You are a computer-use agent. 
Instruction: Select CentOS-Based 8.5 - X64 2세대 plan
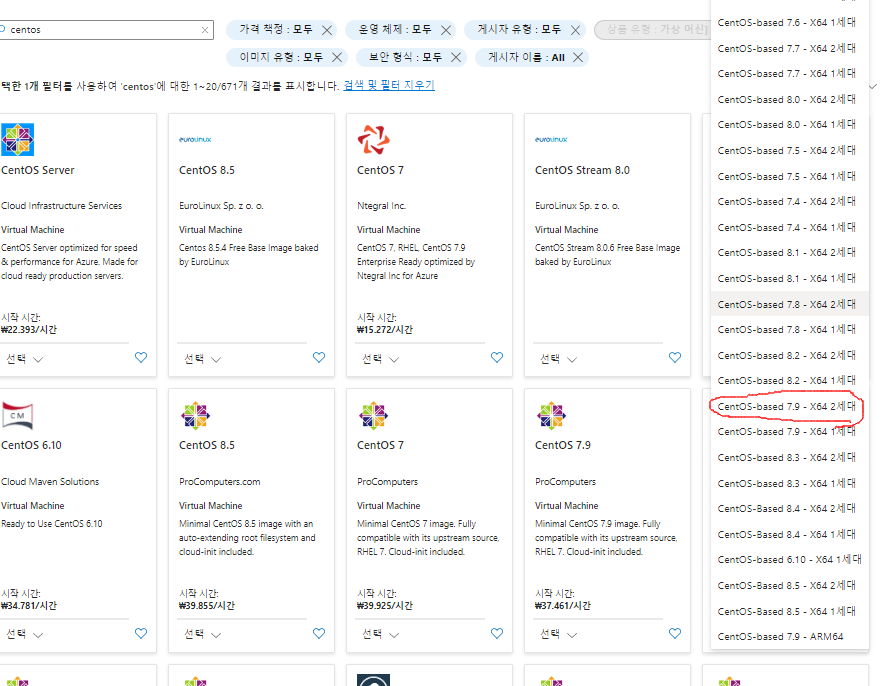tap(788, 586)
